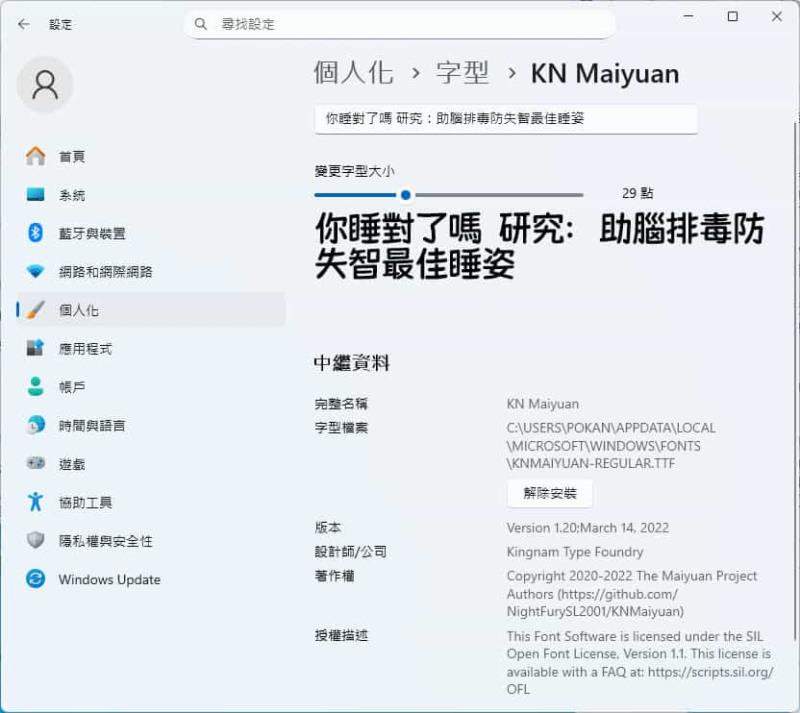The height and width of the screenshot is (713, 800).
Task: Click the 個人化 paintbrush icon
Action: (35, 310)
